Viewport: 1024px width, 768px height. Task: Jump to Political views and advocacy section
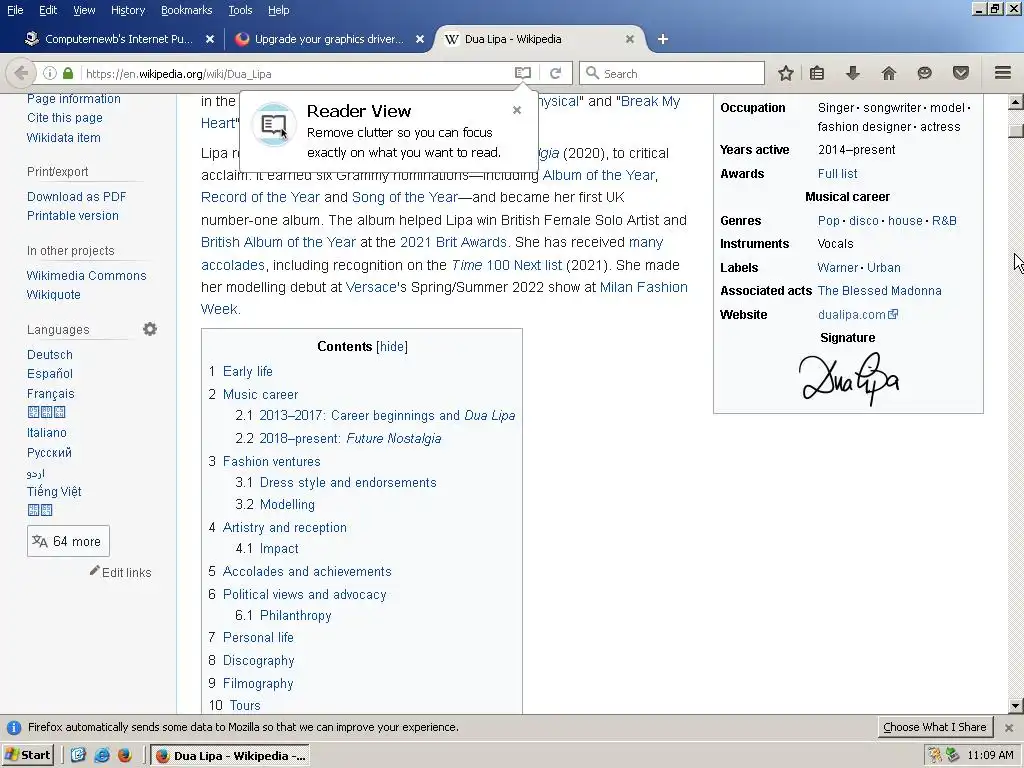click(304, 595)
